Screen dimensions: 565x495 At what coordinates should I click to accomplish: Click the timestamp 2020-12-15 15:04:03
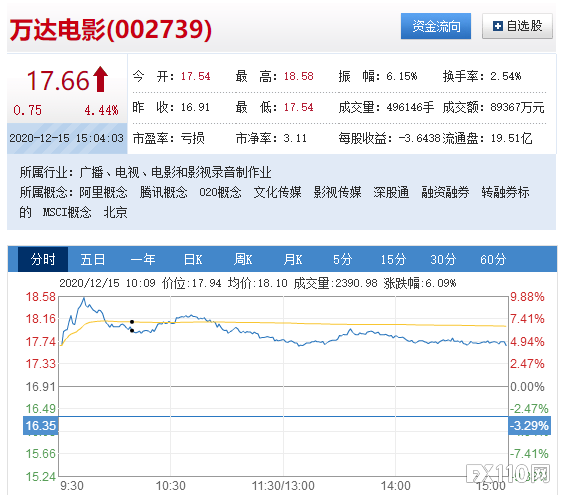(67, 138)
